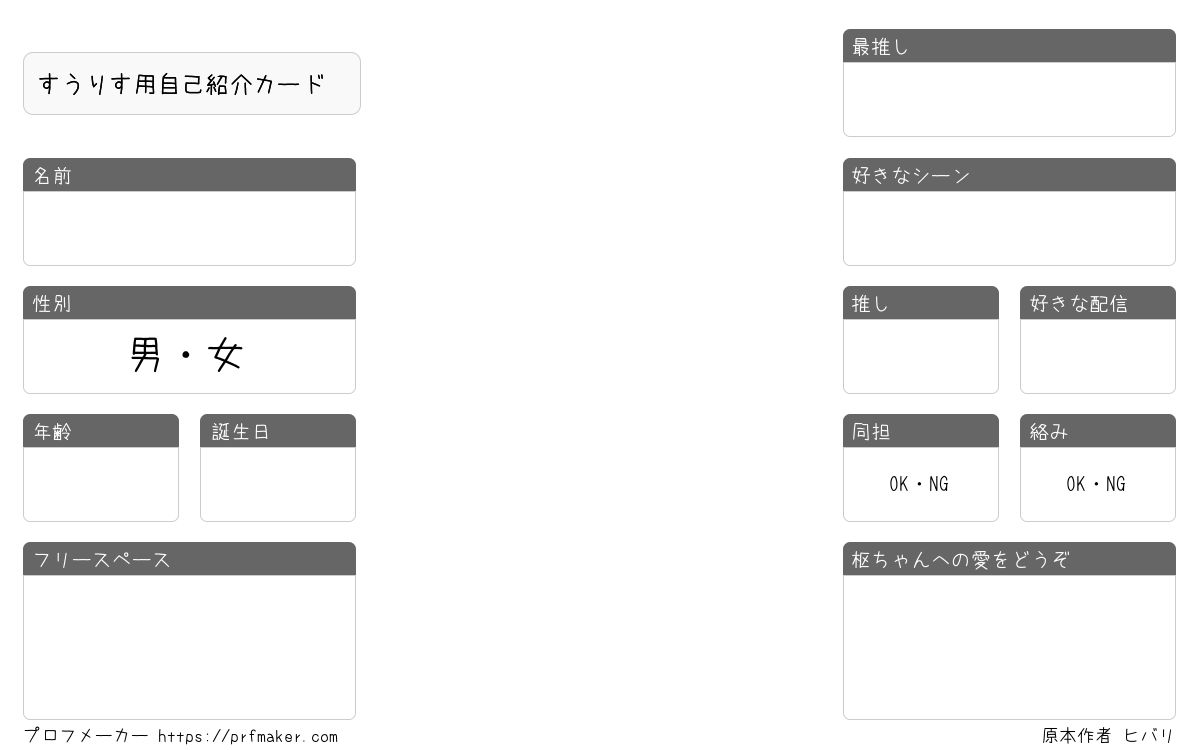This screenshot has width=1200, height=750.
Task: Click the 原本作者 ヒバリ credit text
Action: click(x=1107, y=736)
